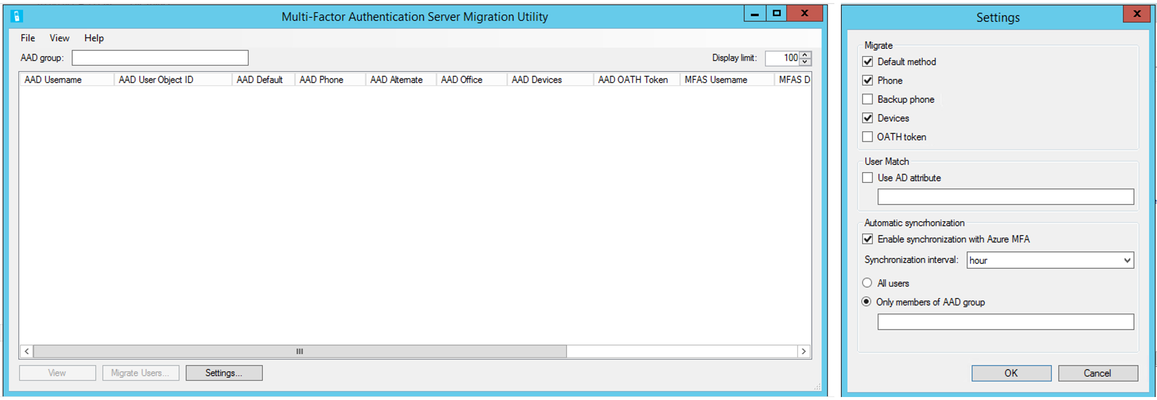1157x400 pixels.
Task: Click the AAD Devices column header
Action: [550, 80]
